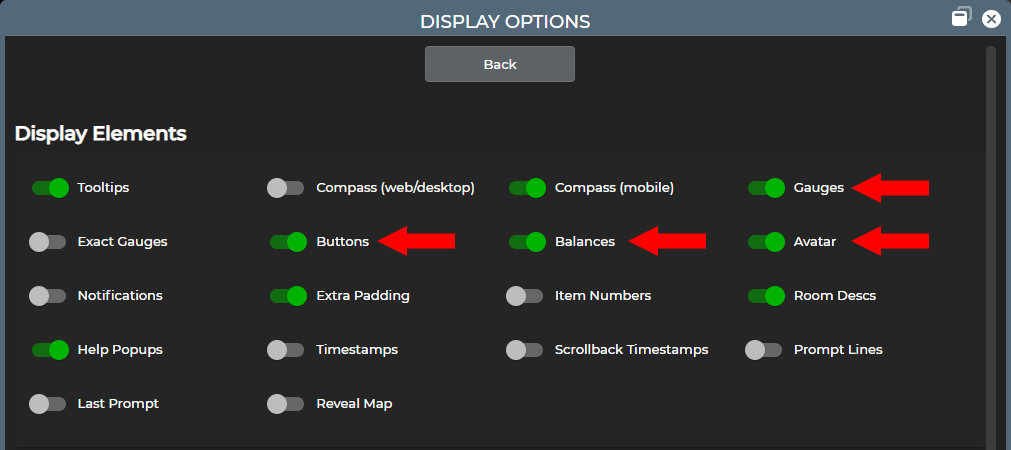
Task: Enable Compass (web/desktop) toggle
Action: pos(286,187)
